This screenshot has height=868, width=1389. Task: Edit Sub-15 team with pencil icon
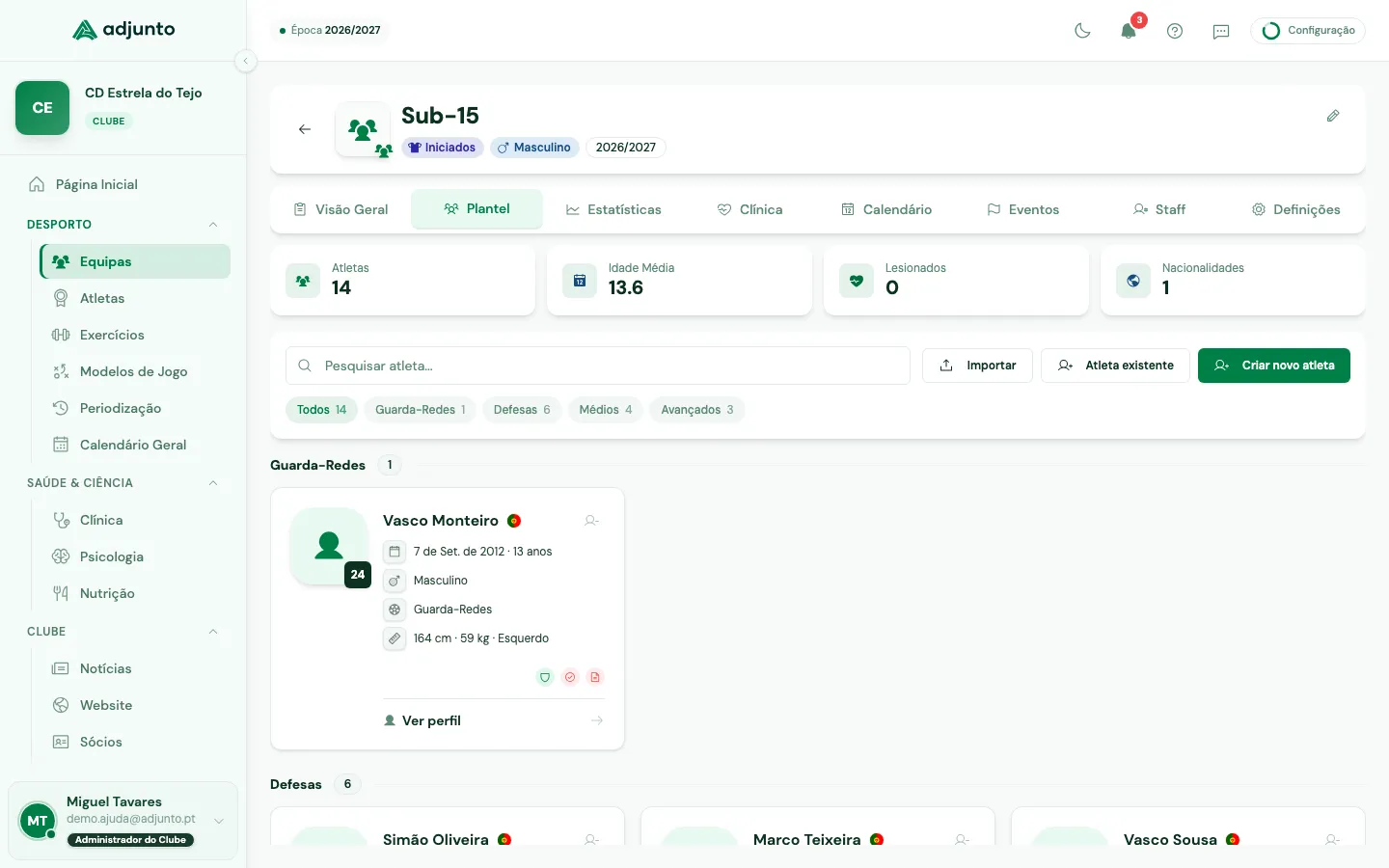(1333, 116)
